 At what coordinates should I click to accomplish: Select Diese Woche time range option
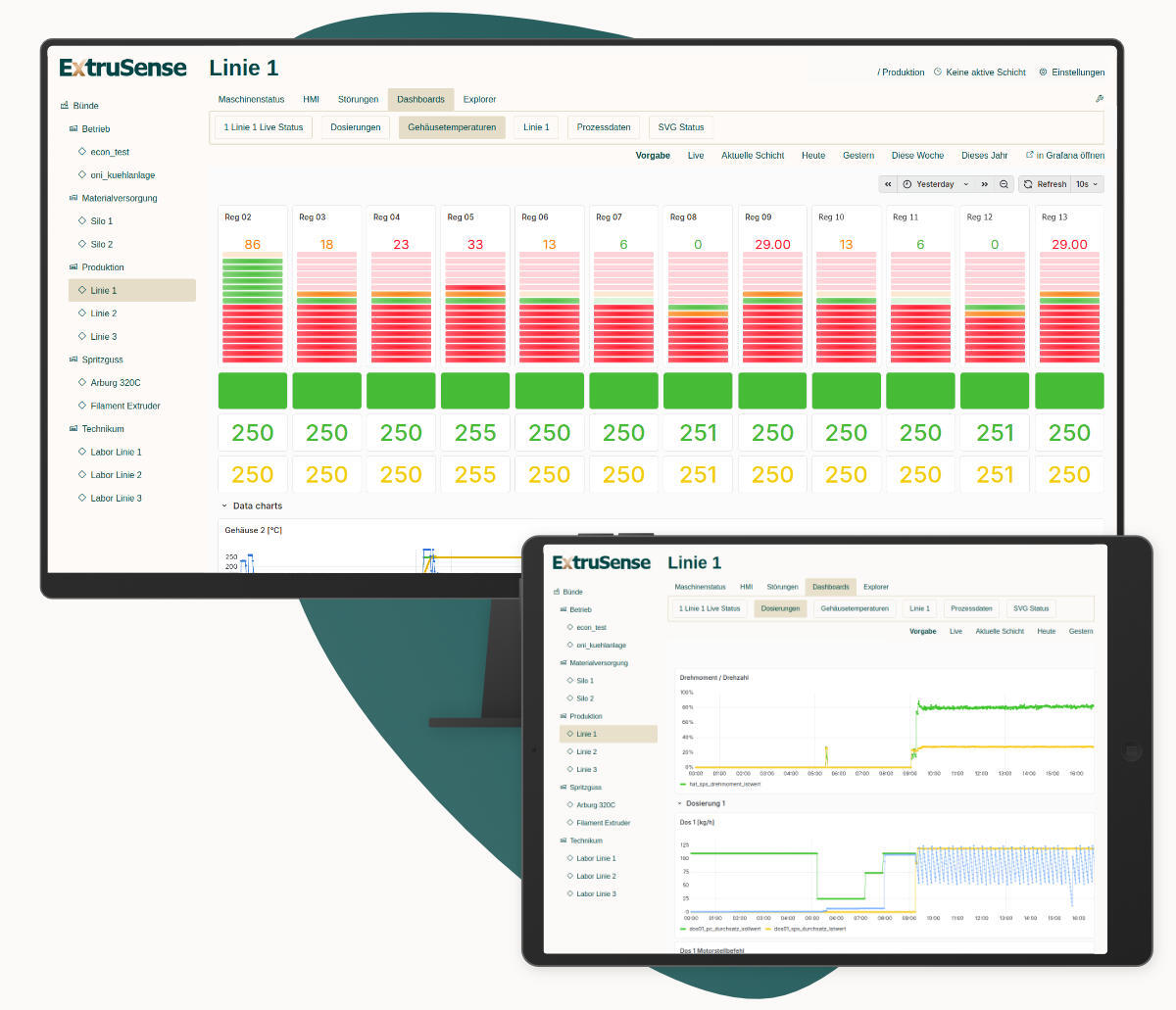click(x=917, y=156)
